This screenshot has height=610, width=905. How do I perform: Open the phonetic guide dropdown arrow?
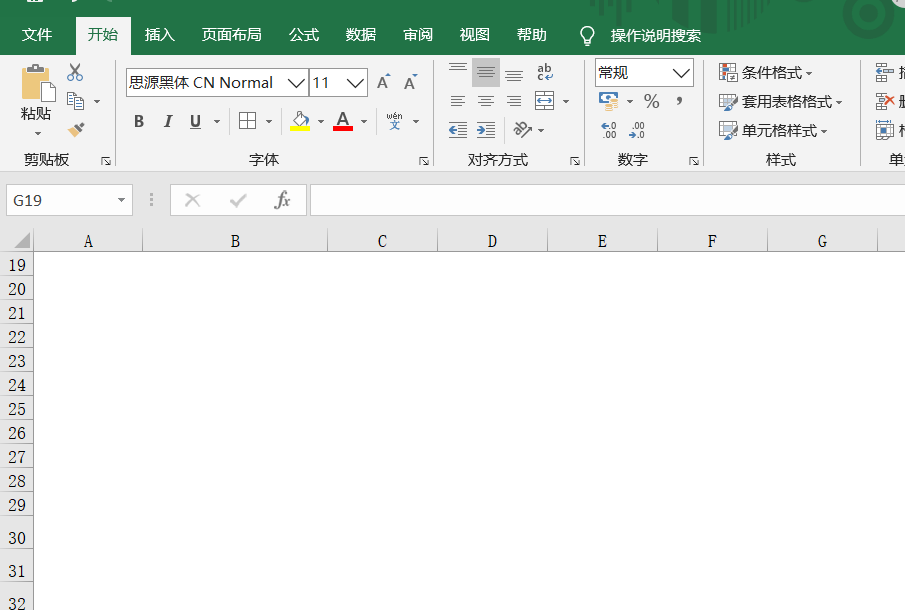[x=416, y=121]
